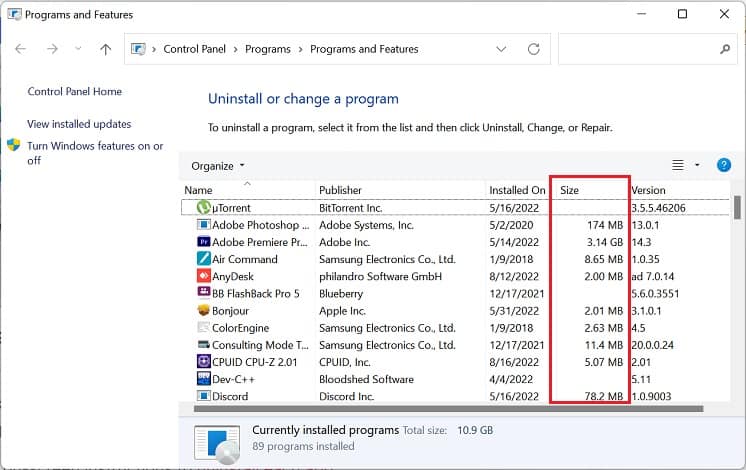Click the BB FlashBack Pro 5 icon
The width and height of the screenshot is (746, 470).
click(x=204, y=293)
